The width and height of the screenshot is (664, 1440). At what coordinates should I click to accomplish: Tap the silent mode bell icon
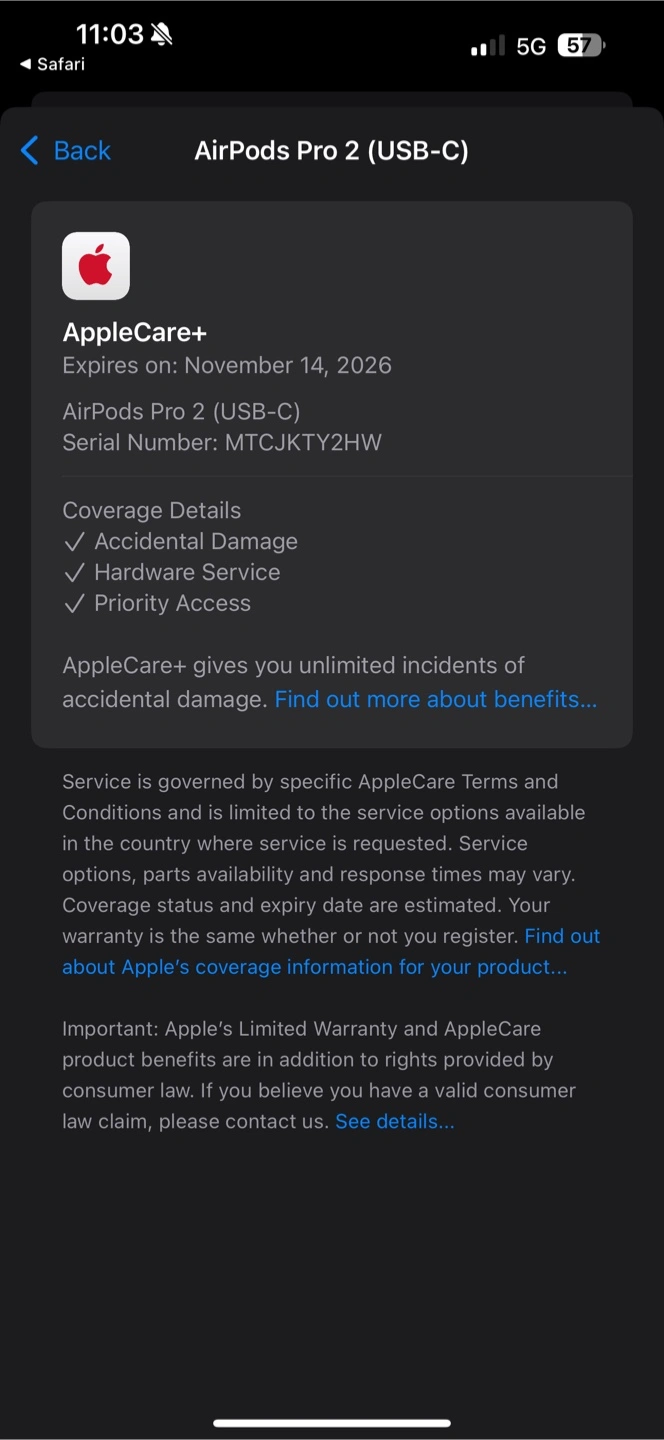click(161, 35)
